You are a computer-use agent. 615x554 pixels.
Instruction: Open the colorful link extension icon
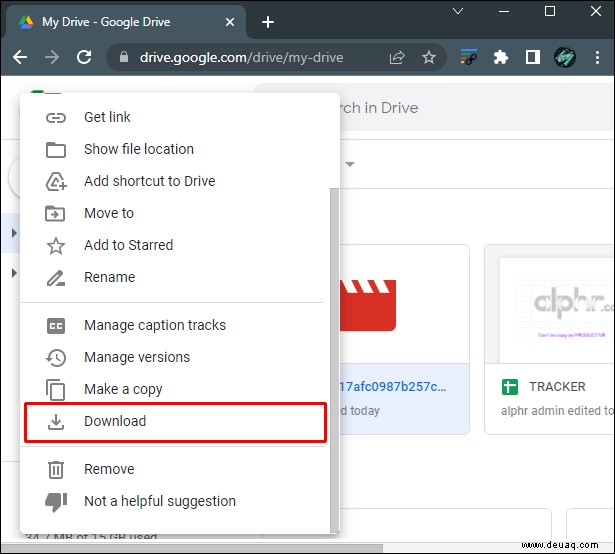(468, 57)
